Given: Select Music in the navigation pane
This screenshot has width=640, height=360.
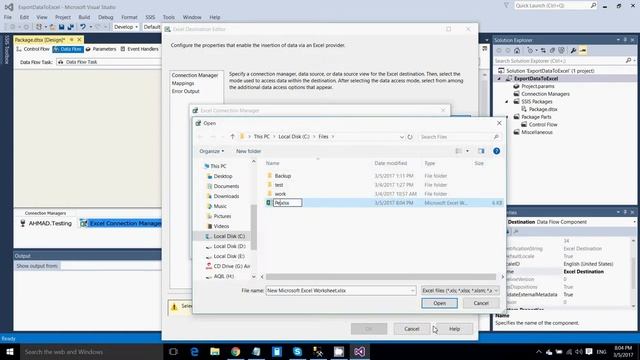Looking at the screenshot, I should pyautogui.click(x=220, y=206).
